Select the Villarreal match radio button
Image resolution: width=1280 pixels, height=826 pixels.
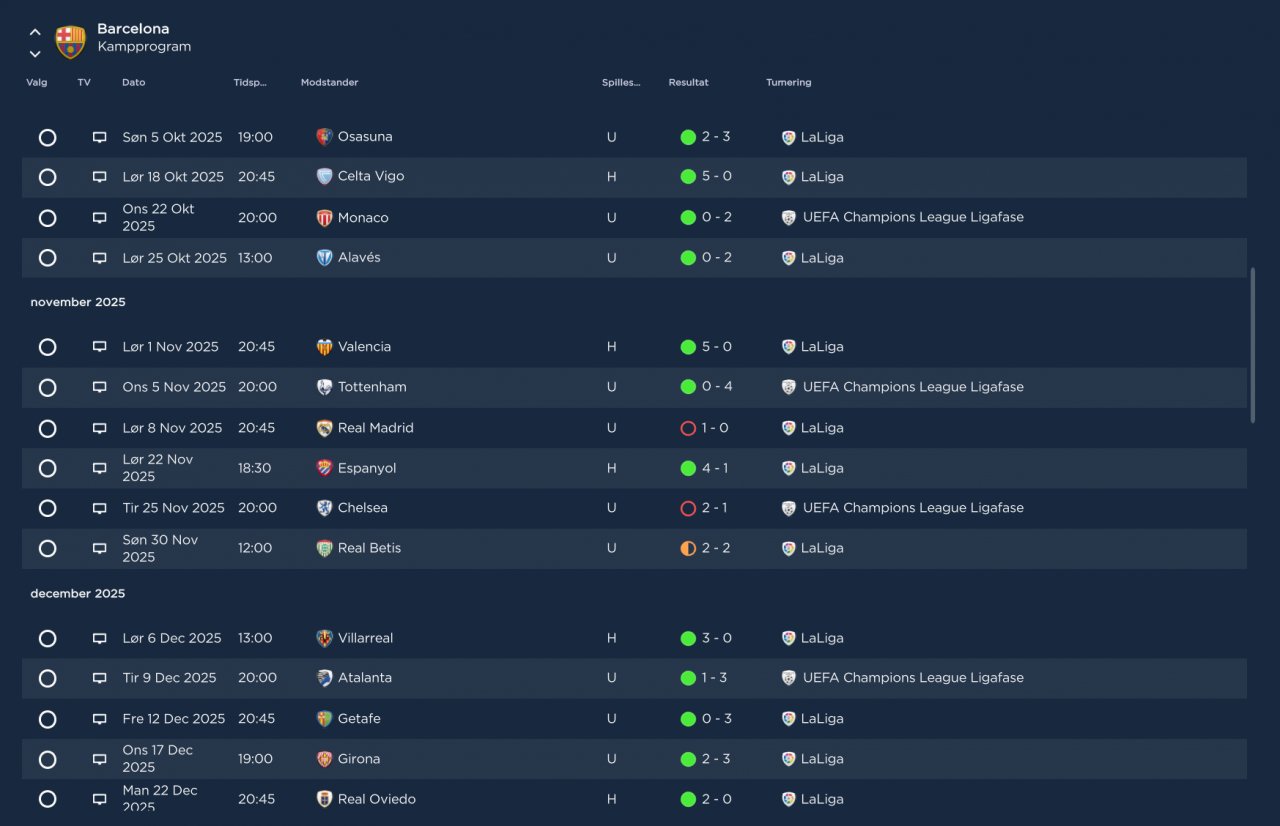click(47, 638)
